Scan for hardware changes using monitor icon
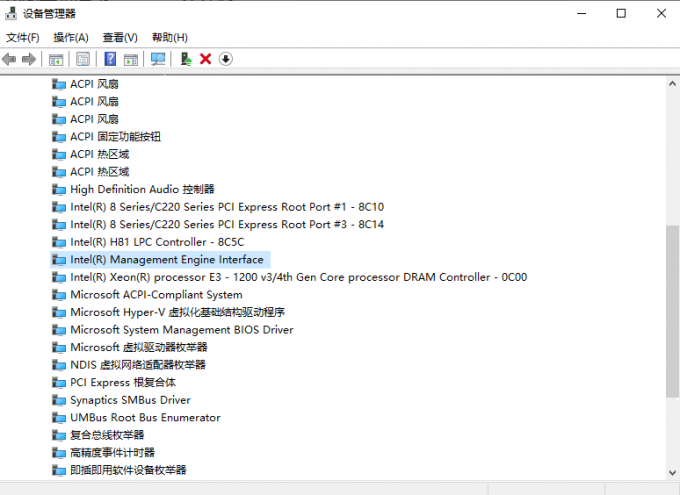680x495 pixels. pos(158,59)
